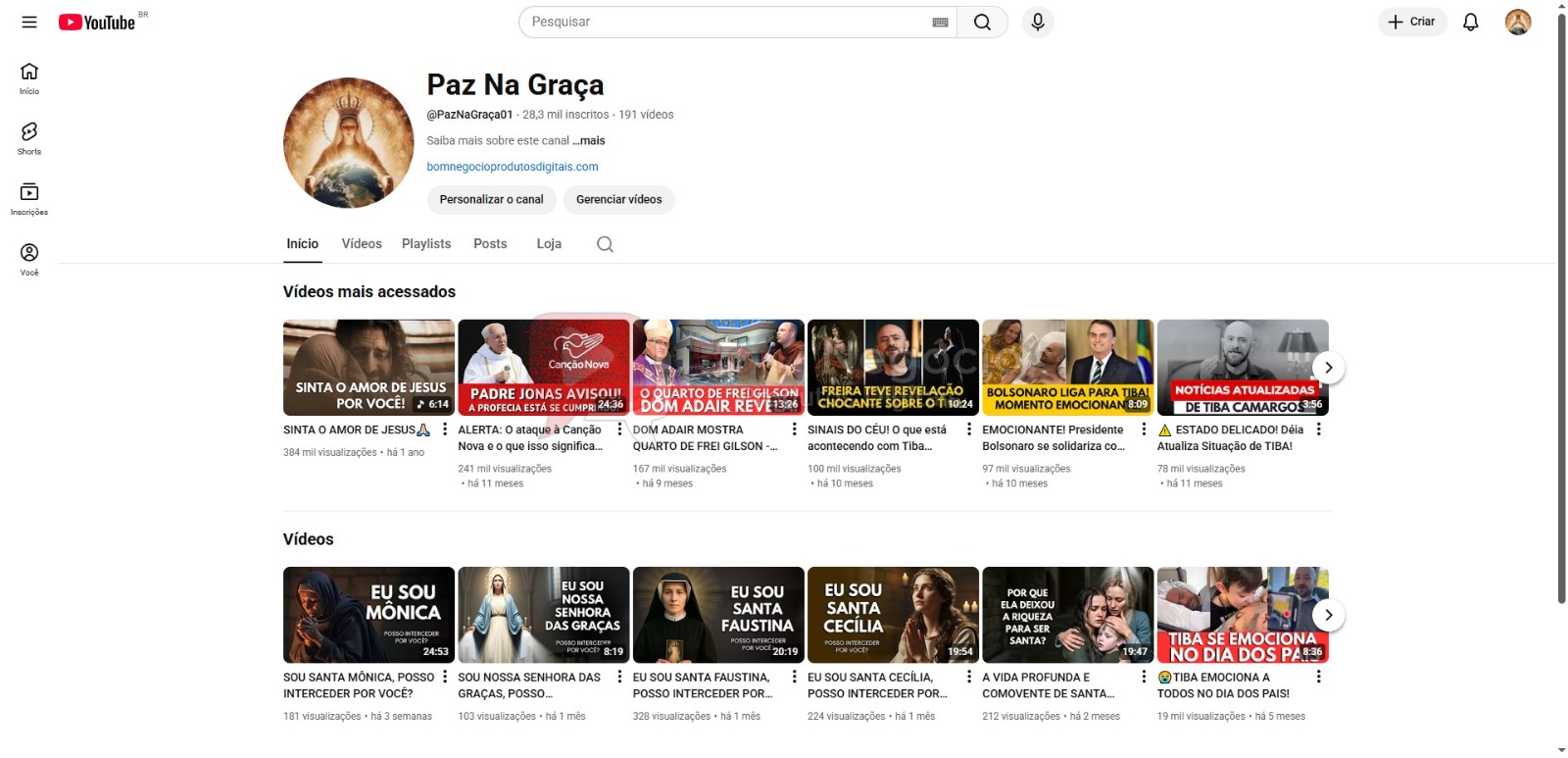Search within channel using magnifier icon
The height and width of the screenshot is (758, 1568).
click(605, 244)
